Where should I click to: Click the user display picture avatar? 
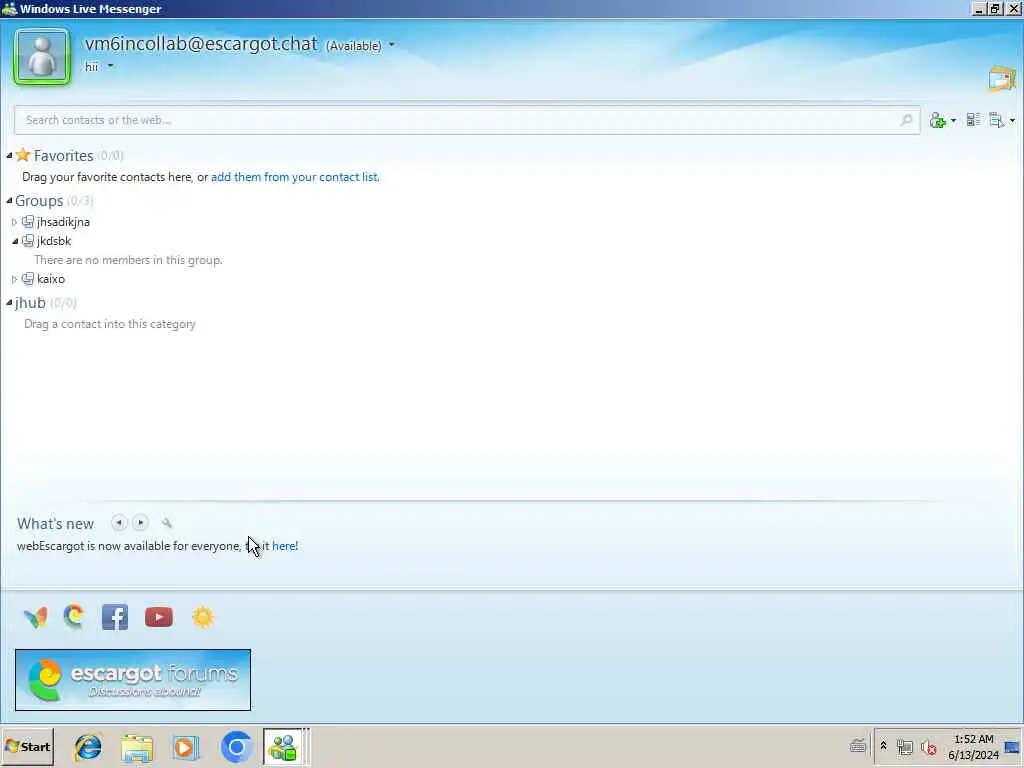coord(42,57)
